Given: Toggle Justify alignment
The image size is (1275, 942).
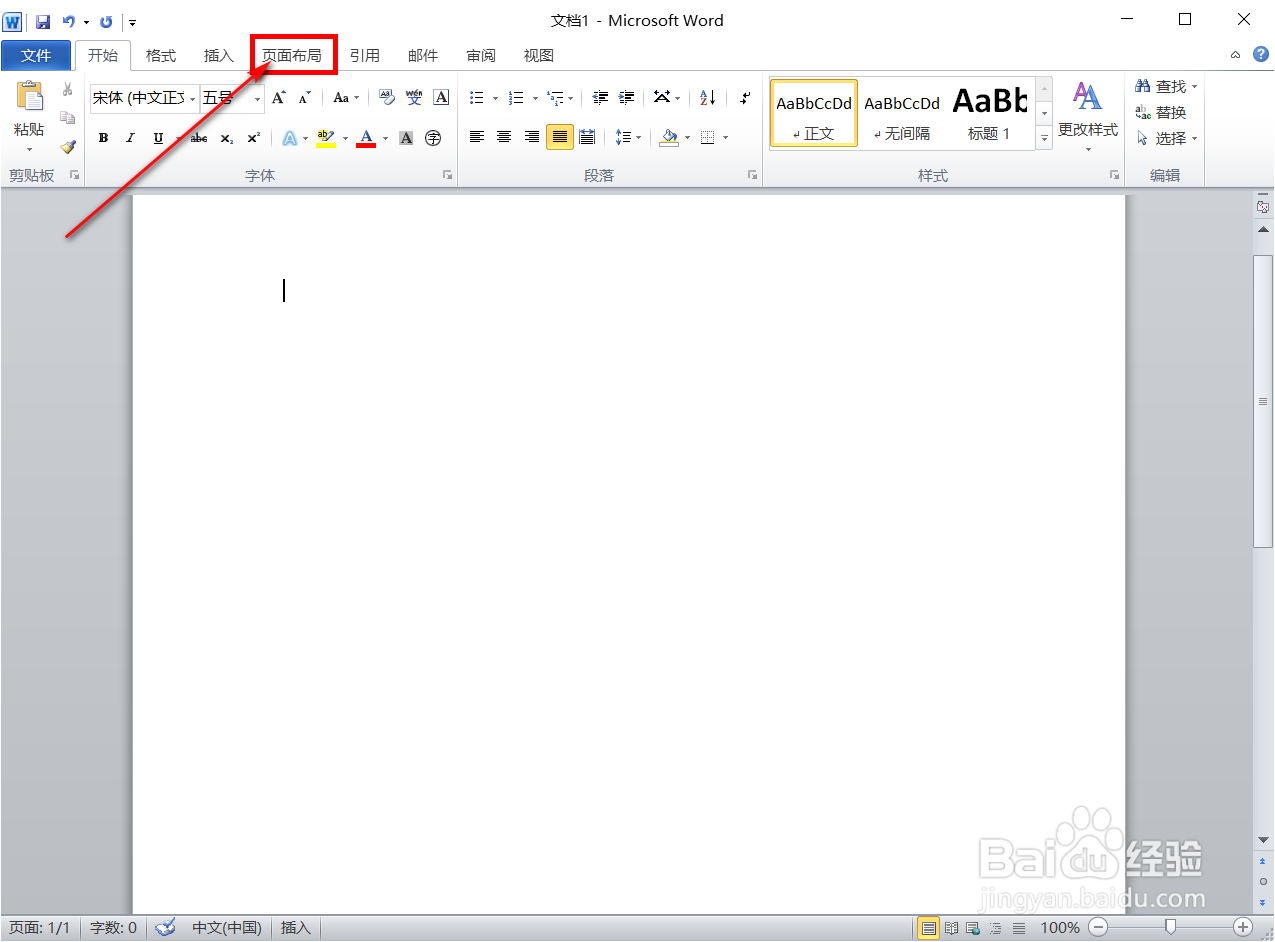Looking at the screenshot, I should pos(559,137).
